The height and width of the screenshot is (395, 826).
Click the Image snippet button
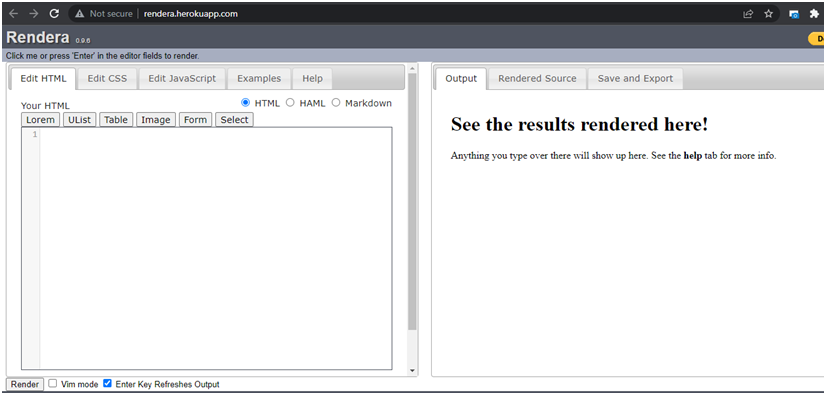(x=156, y=120)
